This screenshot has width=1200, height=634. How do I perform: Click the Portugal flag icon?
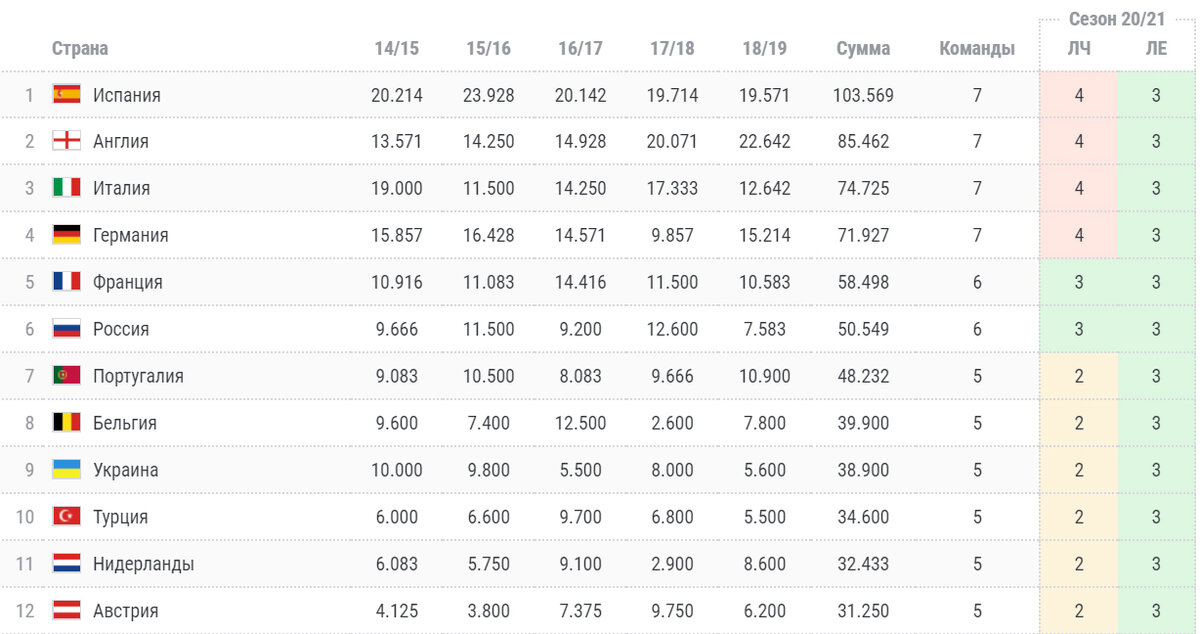click(67, 376)
